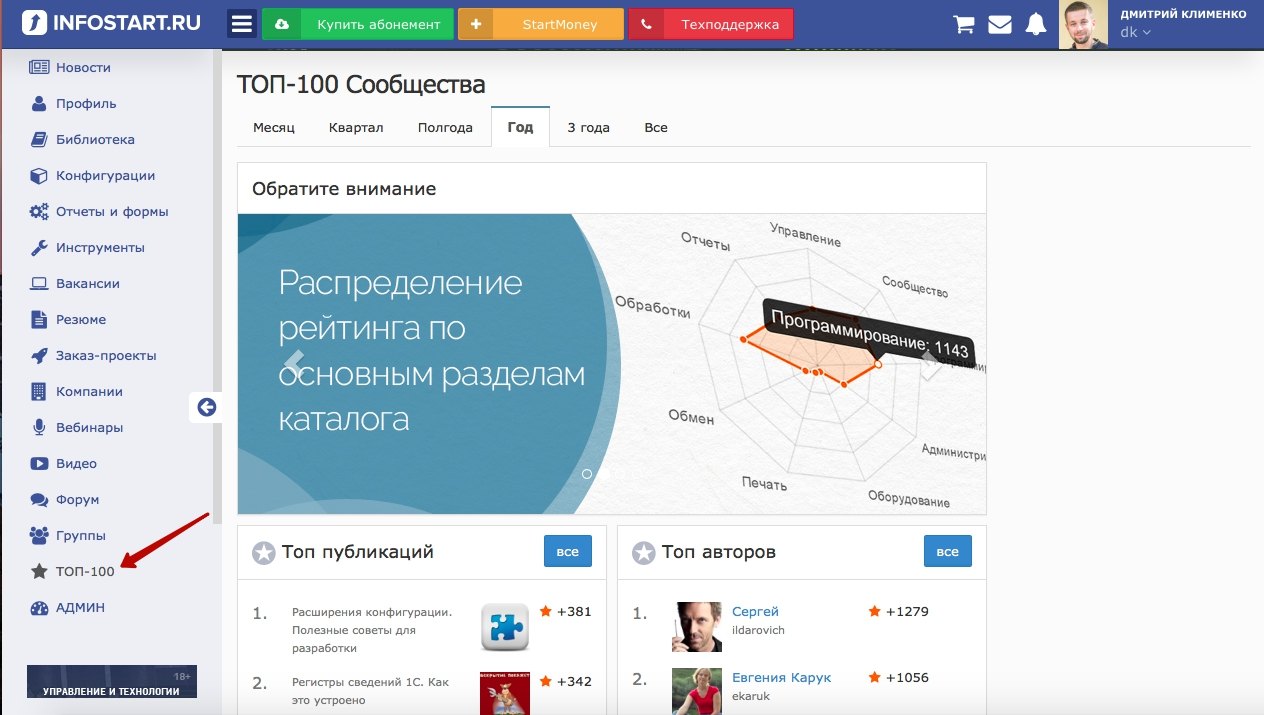Image resolution: width=1264 pixels, height=715 pixels.
Task: Click the Библиотека book icon
Action: click(39, 139)
